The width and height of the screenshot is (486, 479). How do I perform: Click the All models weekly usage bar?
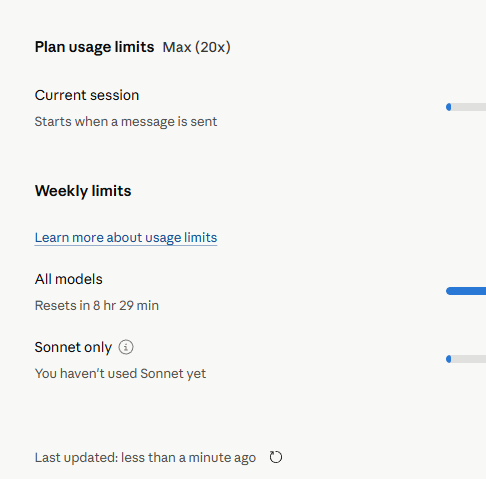[x=466, y=291]
